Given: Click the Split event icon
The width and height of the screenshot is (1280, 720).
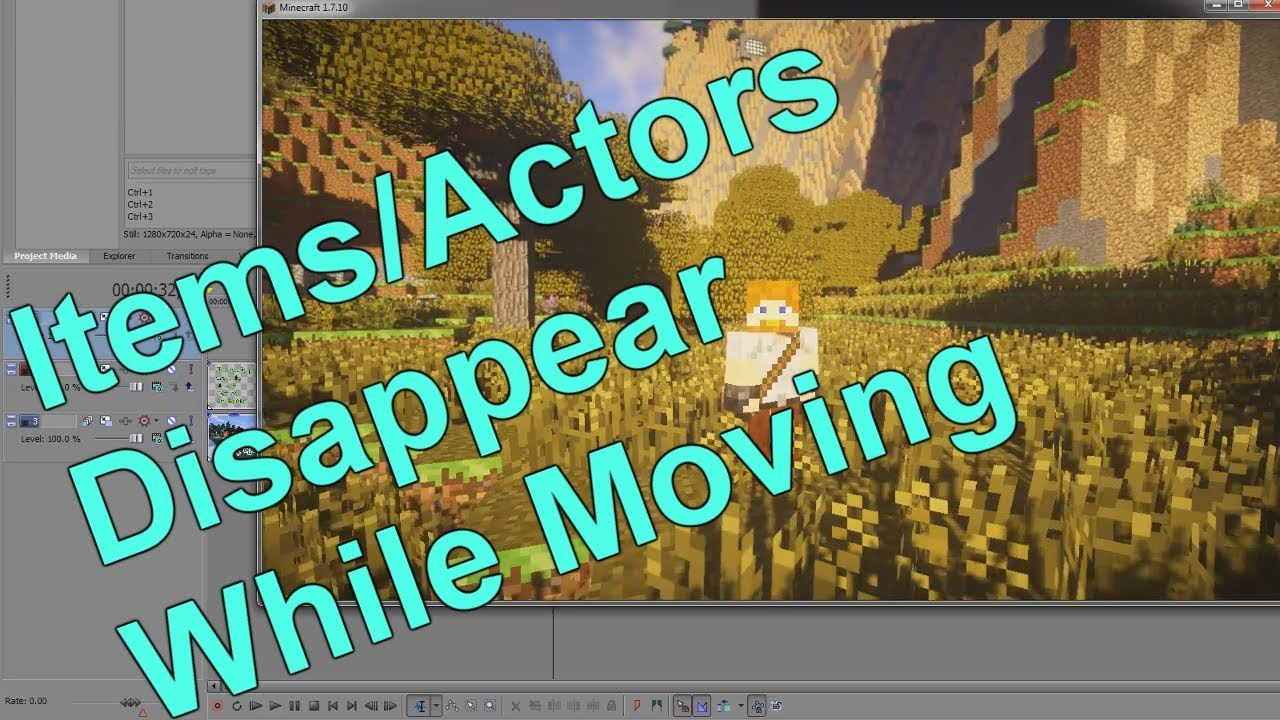Looking at the screenshot, I should click(x=593, y=706).
